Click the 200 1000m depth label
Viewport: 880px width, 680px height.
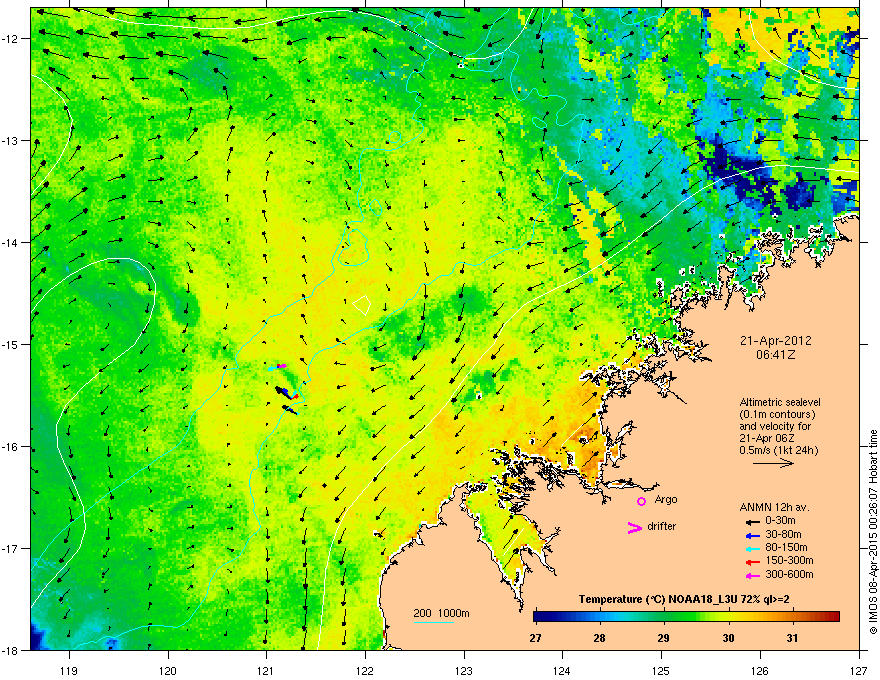[x=441, y=613]
